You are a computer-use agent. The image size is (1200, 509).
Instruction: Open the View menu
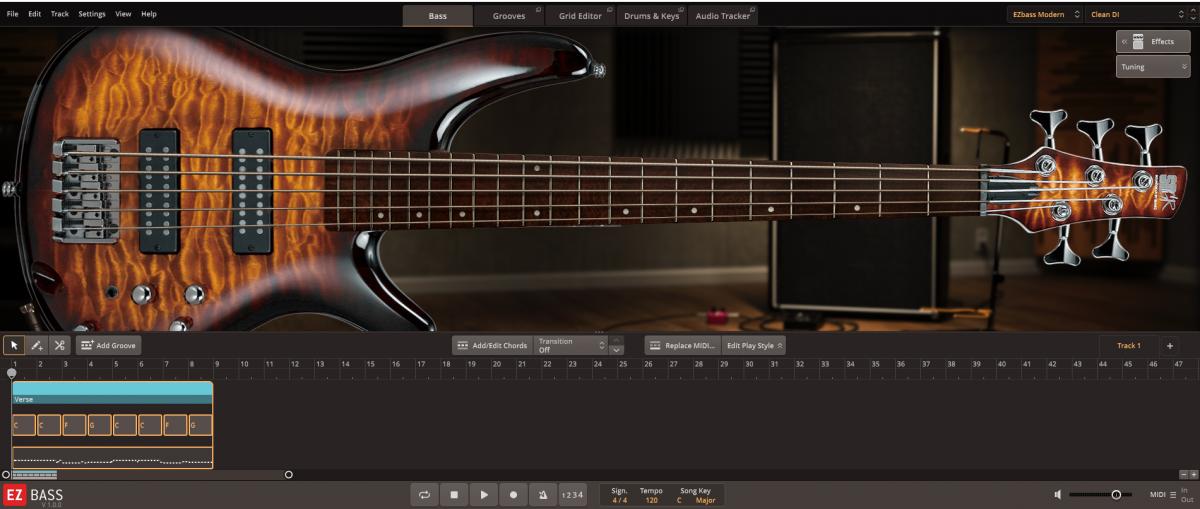click(x=123, y=14)
